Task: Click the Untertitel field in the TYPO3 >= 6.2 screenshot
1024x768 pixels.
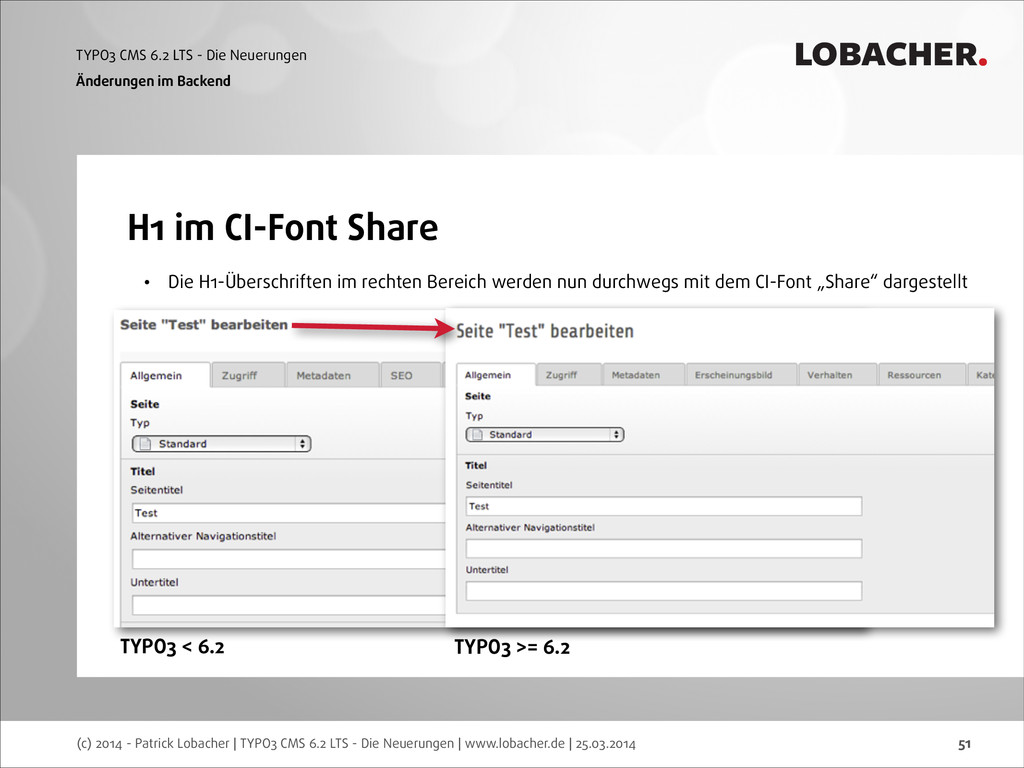Action: [664, 591]
